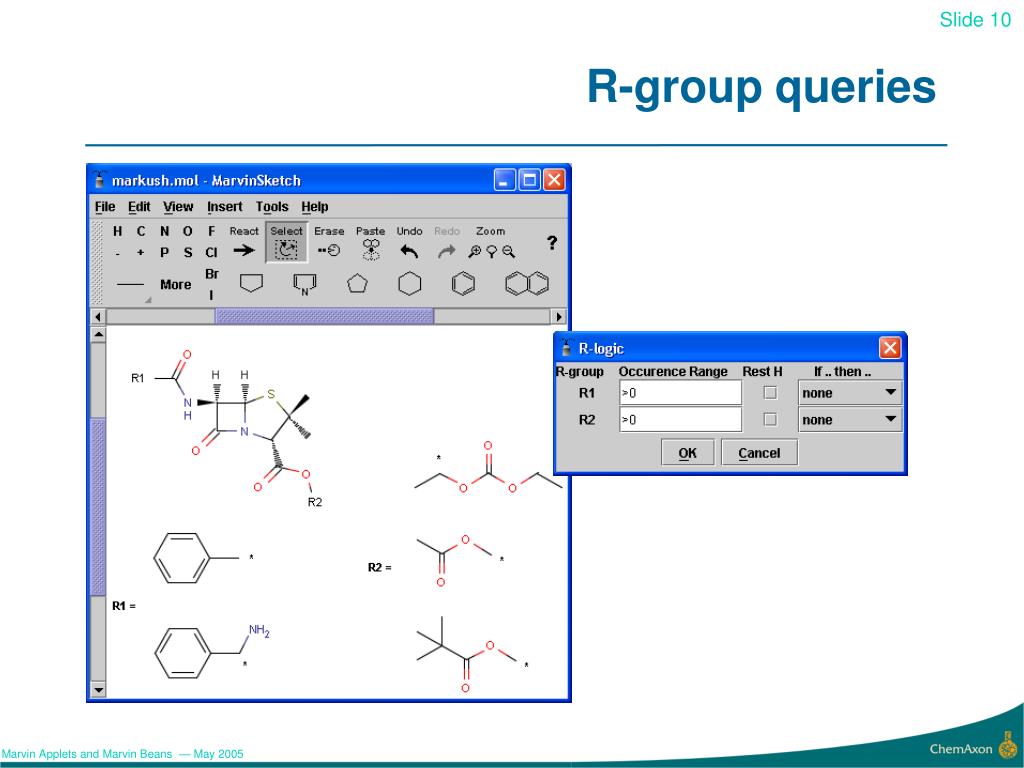This screenshot has width=1024, height=768.
Task: Click the "R1 =" definition label
Action: coord(124,606)
